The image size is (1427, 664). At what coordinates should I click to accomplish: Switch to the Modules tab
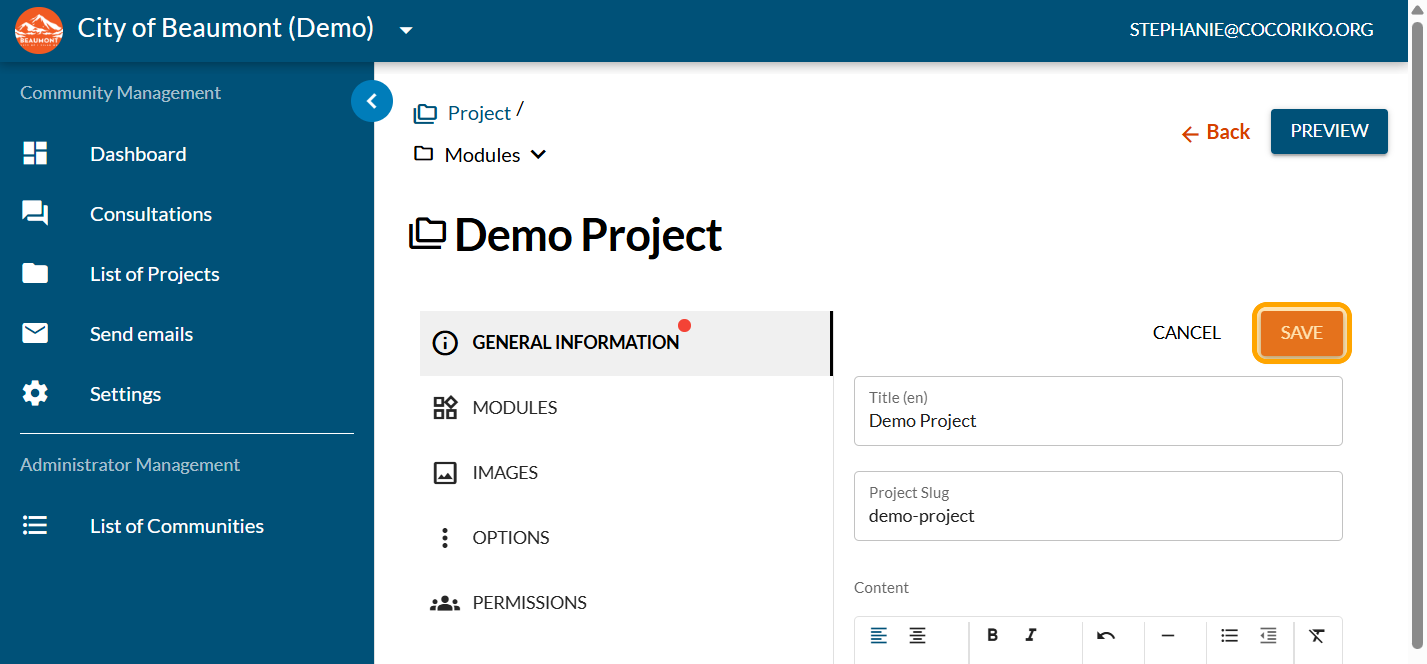(x=514, y=408)
